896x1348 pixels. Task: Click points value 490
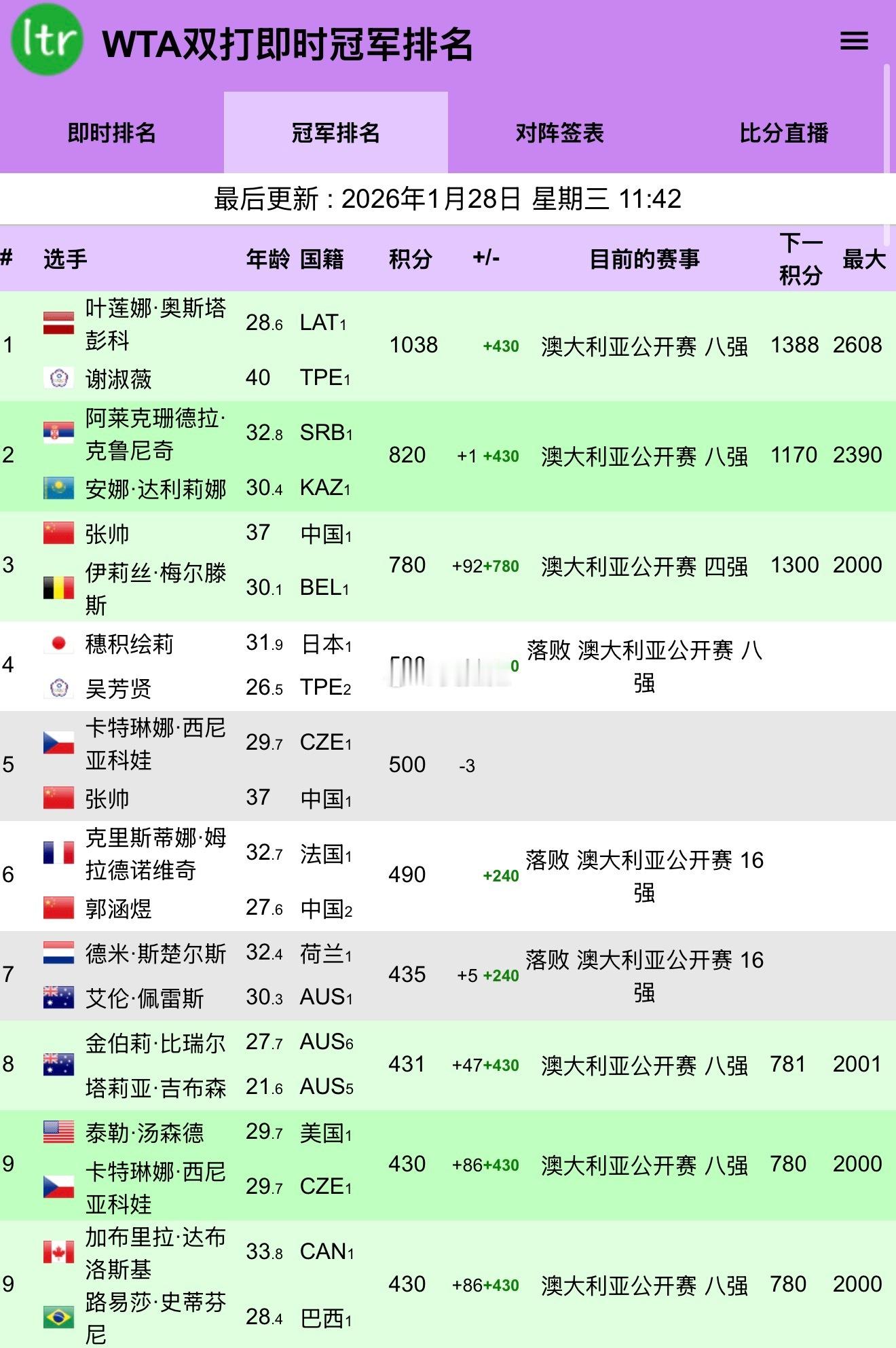pyautogui.click(x=407, y=875)
